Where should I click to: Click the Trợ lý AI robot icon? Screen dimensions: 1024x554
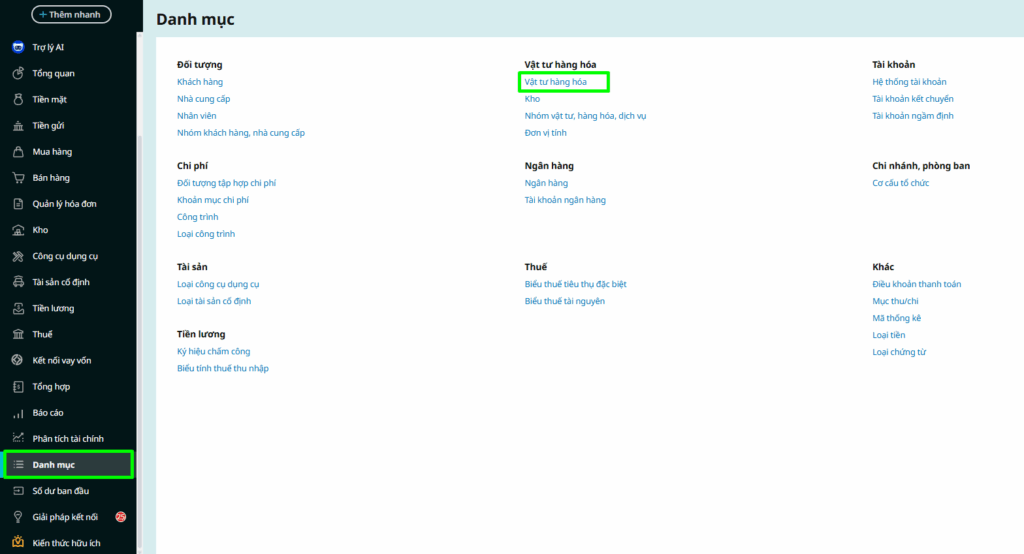pos(17,47)
